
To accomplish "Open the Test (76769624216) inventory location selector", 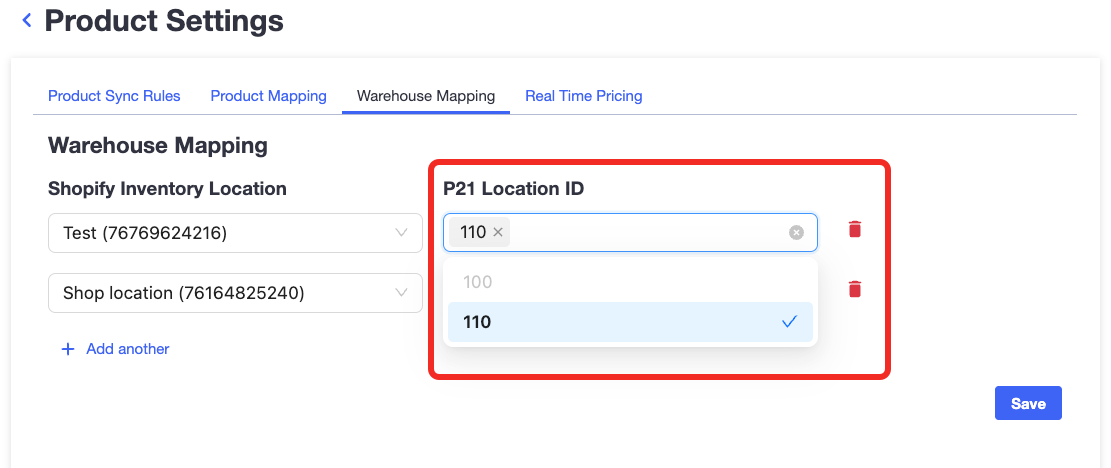I will click(235, 233).
